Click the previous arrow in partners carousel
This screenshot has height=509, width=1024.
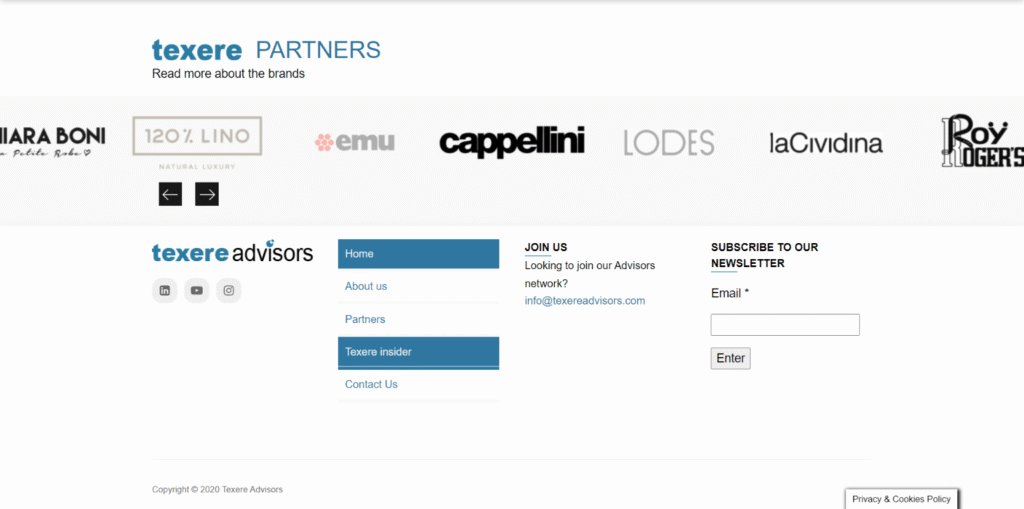170,194
